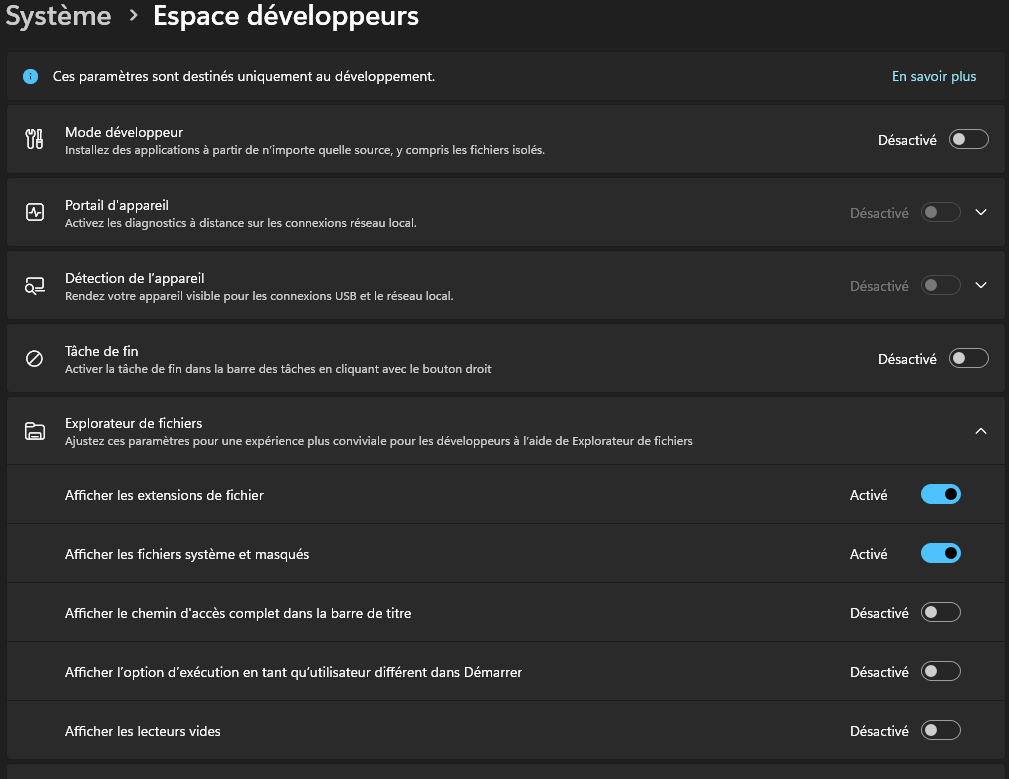Expand the Portail d'appareil section chevron
Viewport: 1009px width, 779px height.
click(980, 212)
